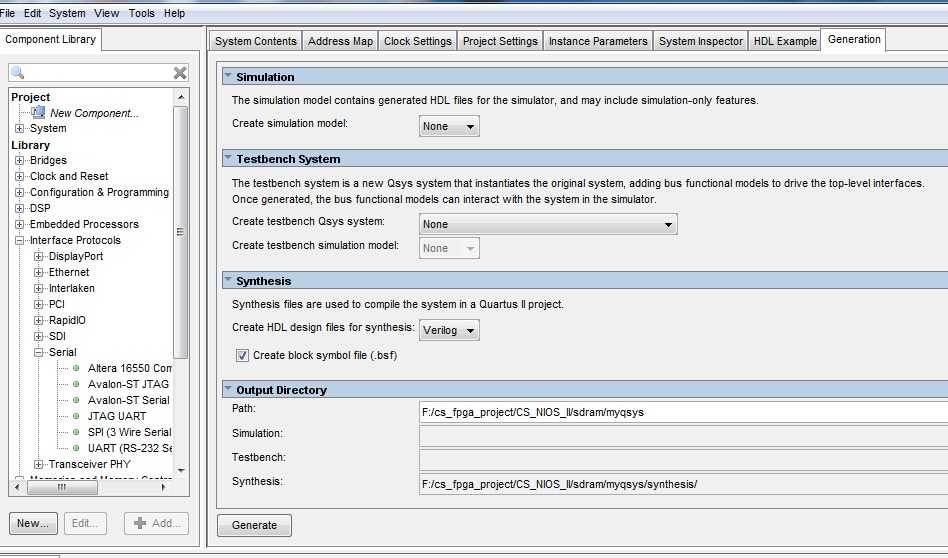The width and height of the screenshot is (948, 558).
Task: Click the Edit... button
Action: [85, 524]
